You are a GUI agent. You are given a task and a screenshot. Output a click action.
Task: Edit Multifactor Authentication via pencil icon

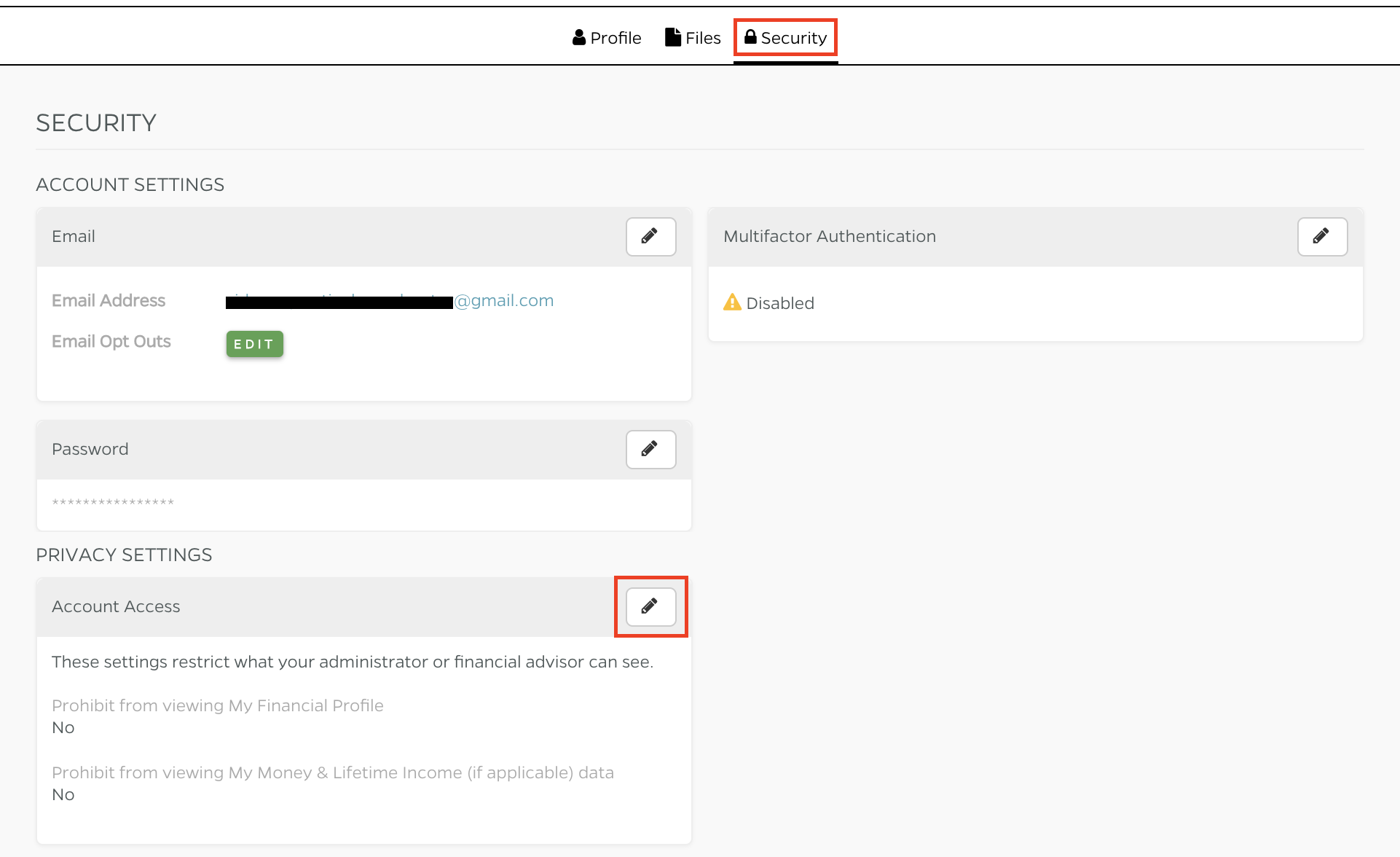pos(1322,237)
